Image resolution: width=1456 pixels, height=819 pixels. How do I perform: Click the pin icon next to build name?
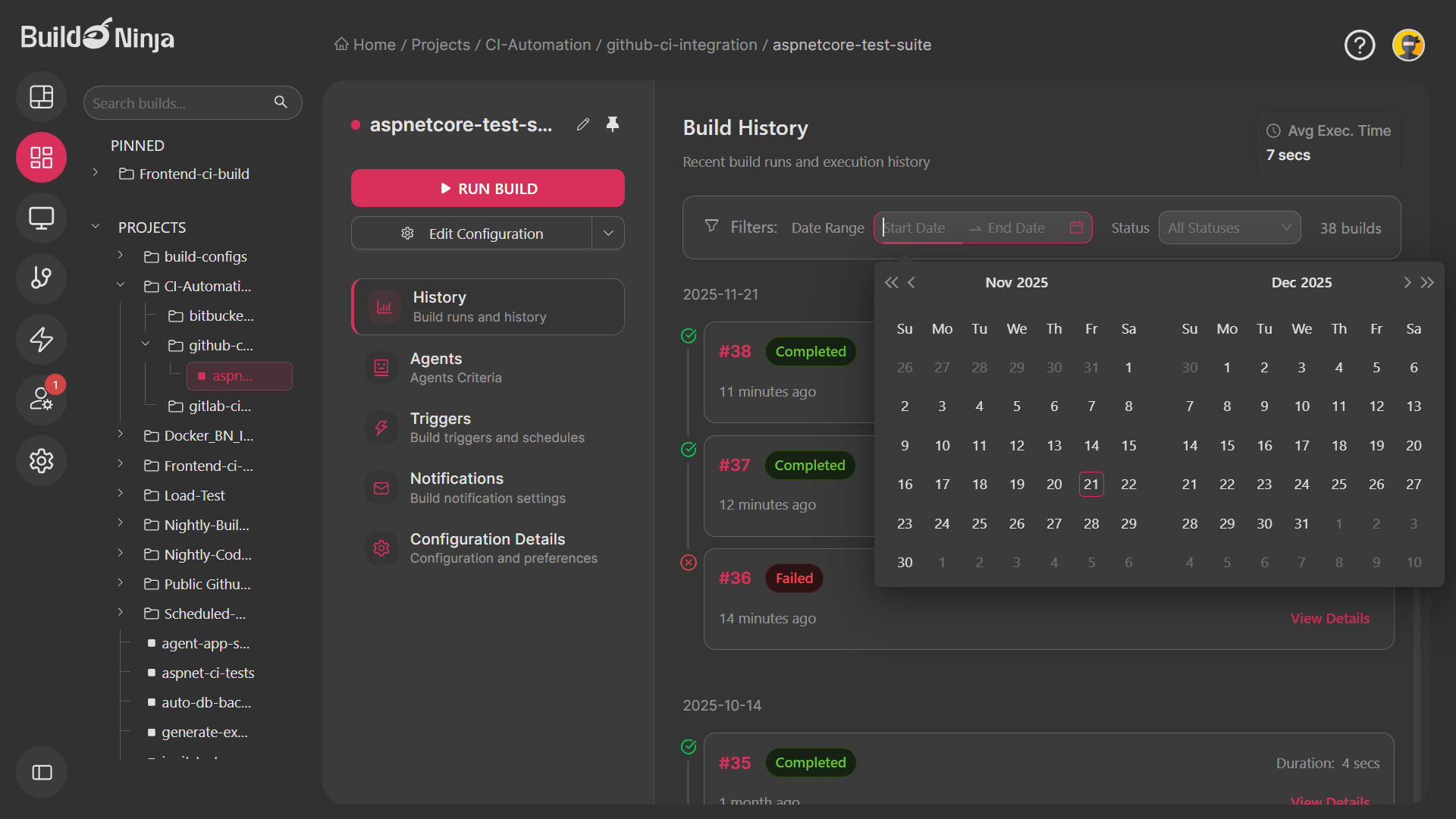tap(613, 124)
